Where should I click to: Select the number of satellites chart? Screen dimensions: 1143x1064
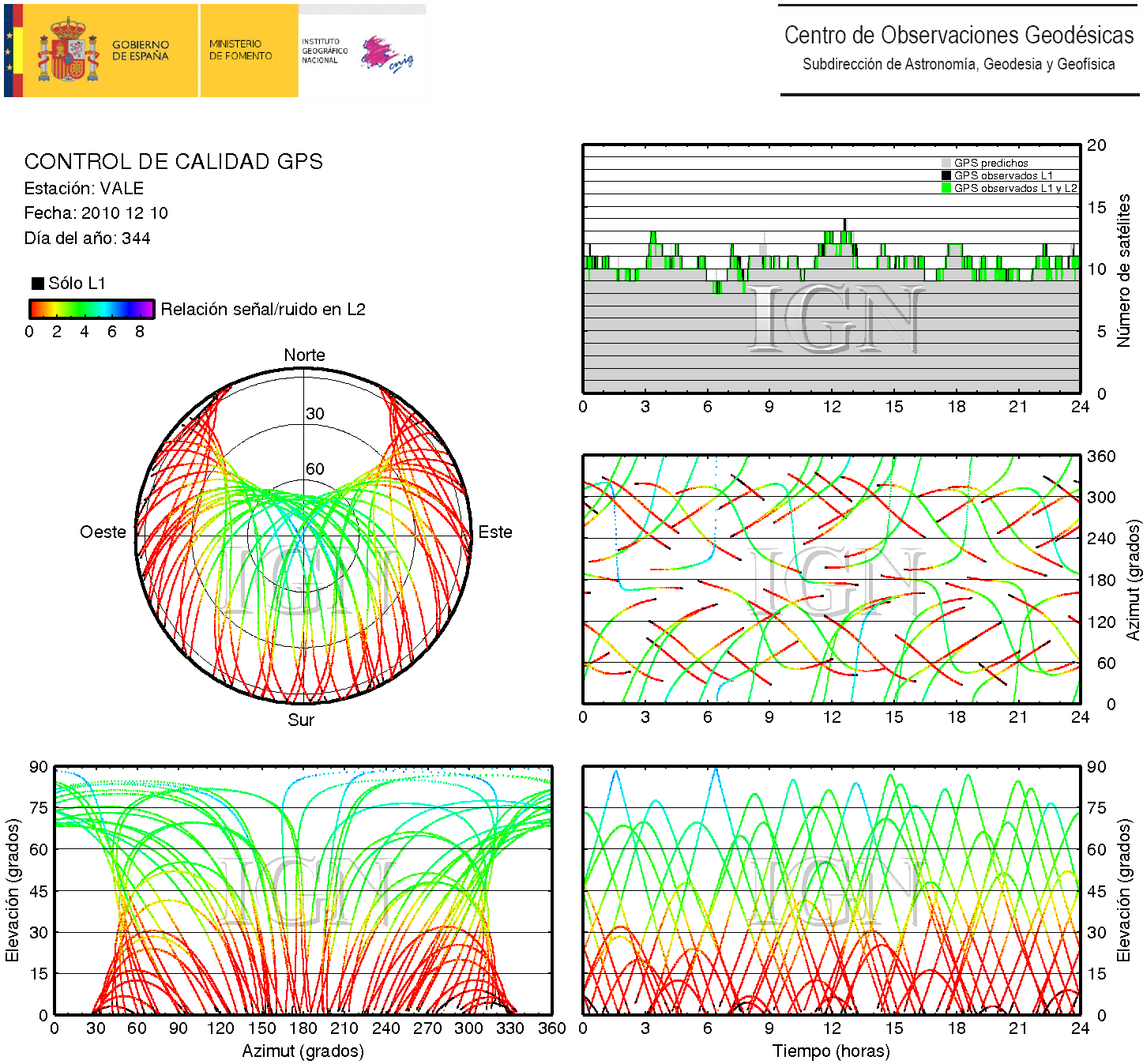coord(831,269)
